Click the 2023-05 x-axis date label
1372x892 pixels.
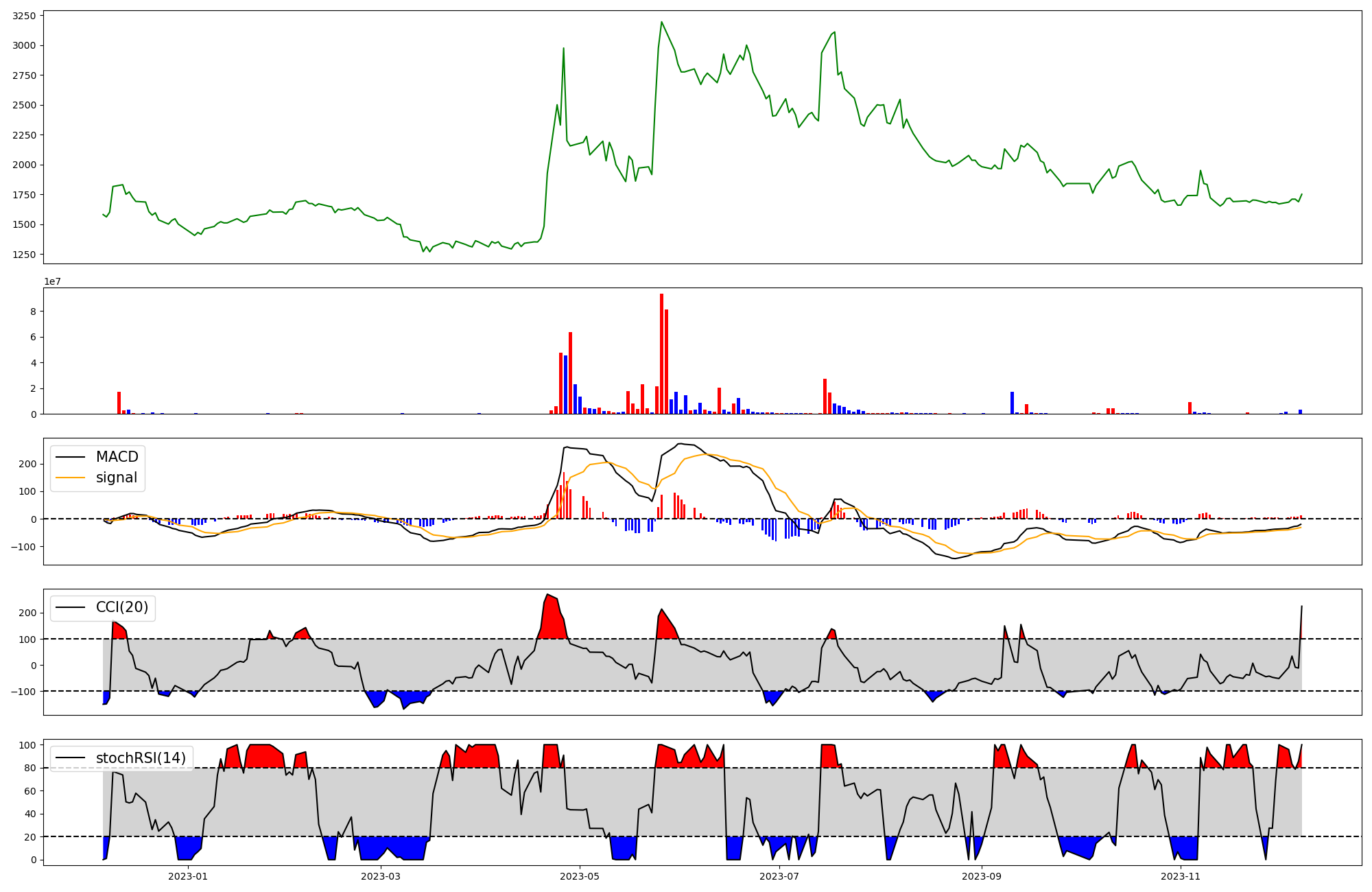(x=580, y=876)
